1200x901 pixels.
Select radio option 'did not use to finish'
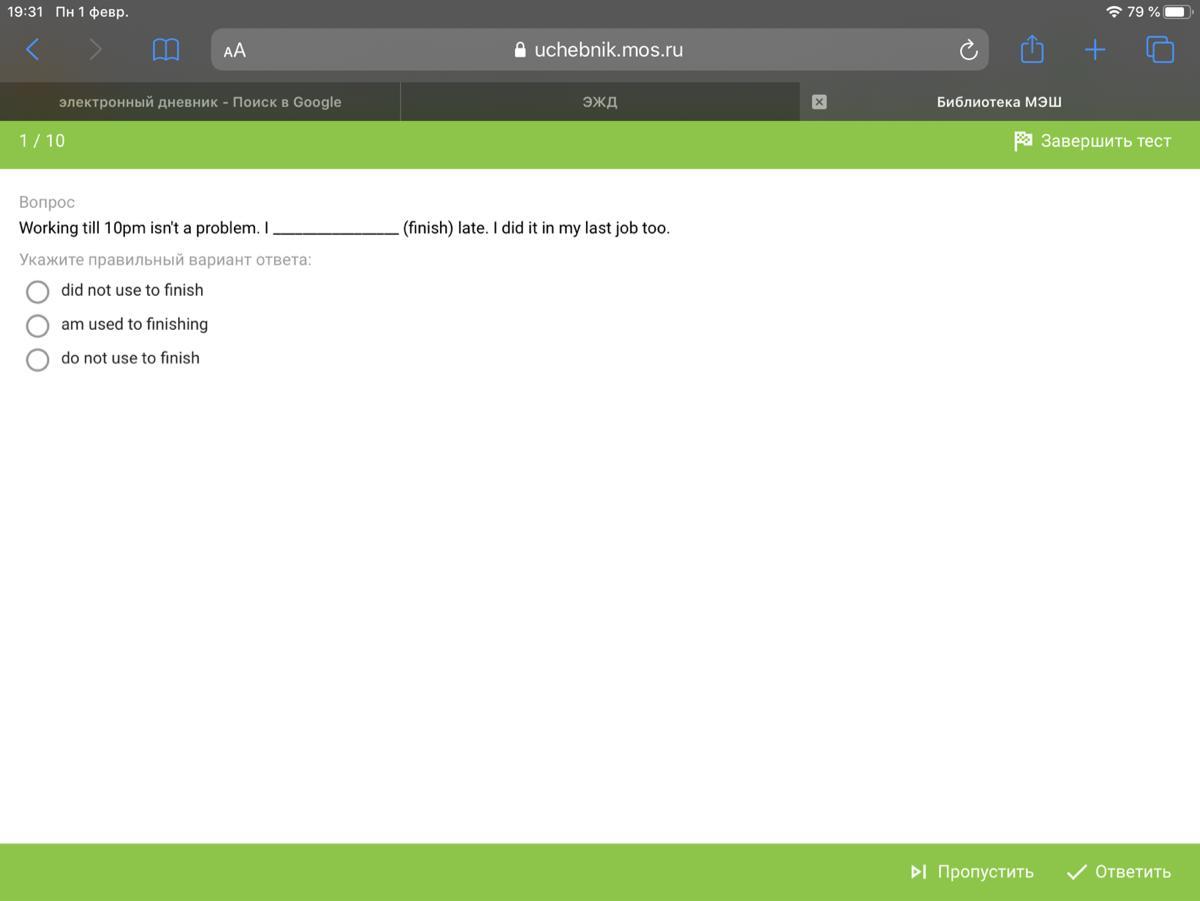point(38,291)
